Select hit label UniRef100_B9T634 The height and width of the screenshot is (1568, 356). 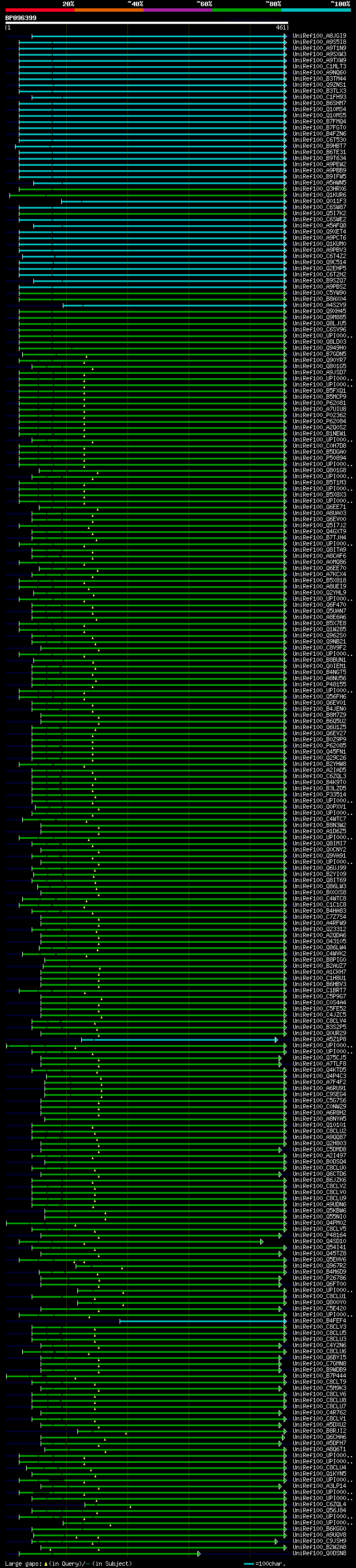319,159
